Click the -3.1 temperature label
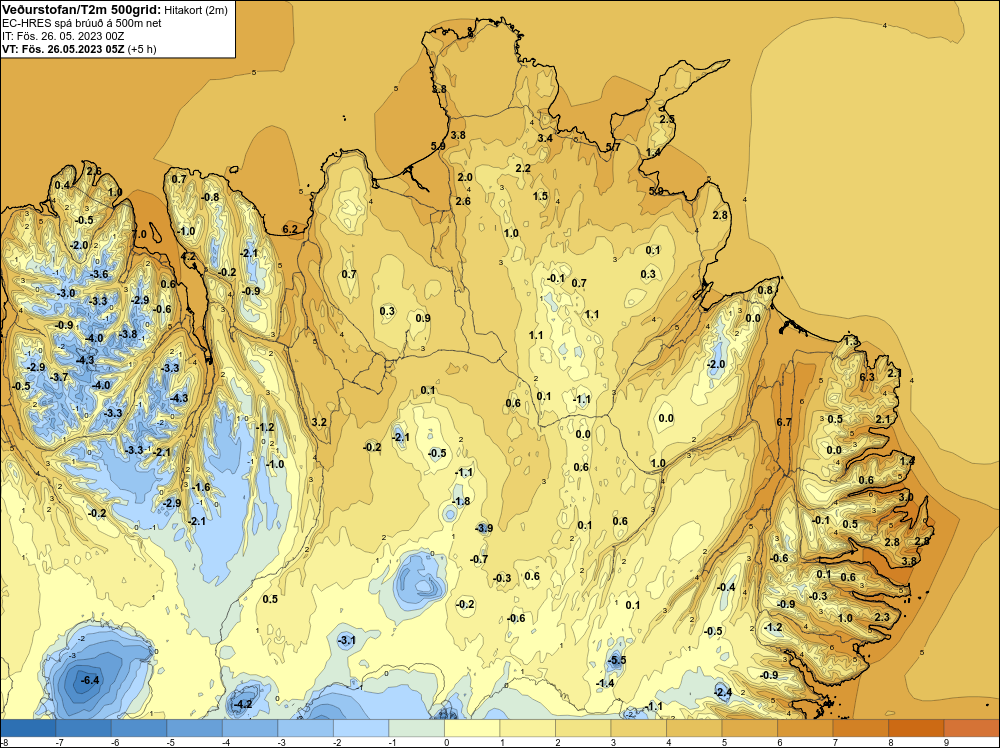Screen dimensions: 1000x748 (346, 640)
